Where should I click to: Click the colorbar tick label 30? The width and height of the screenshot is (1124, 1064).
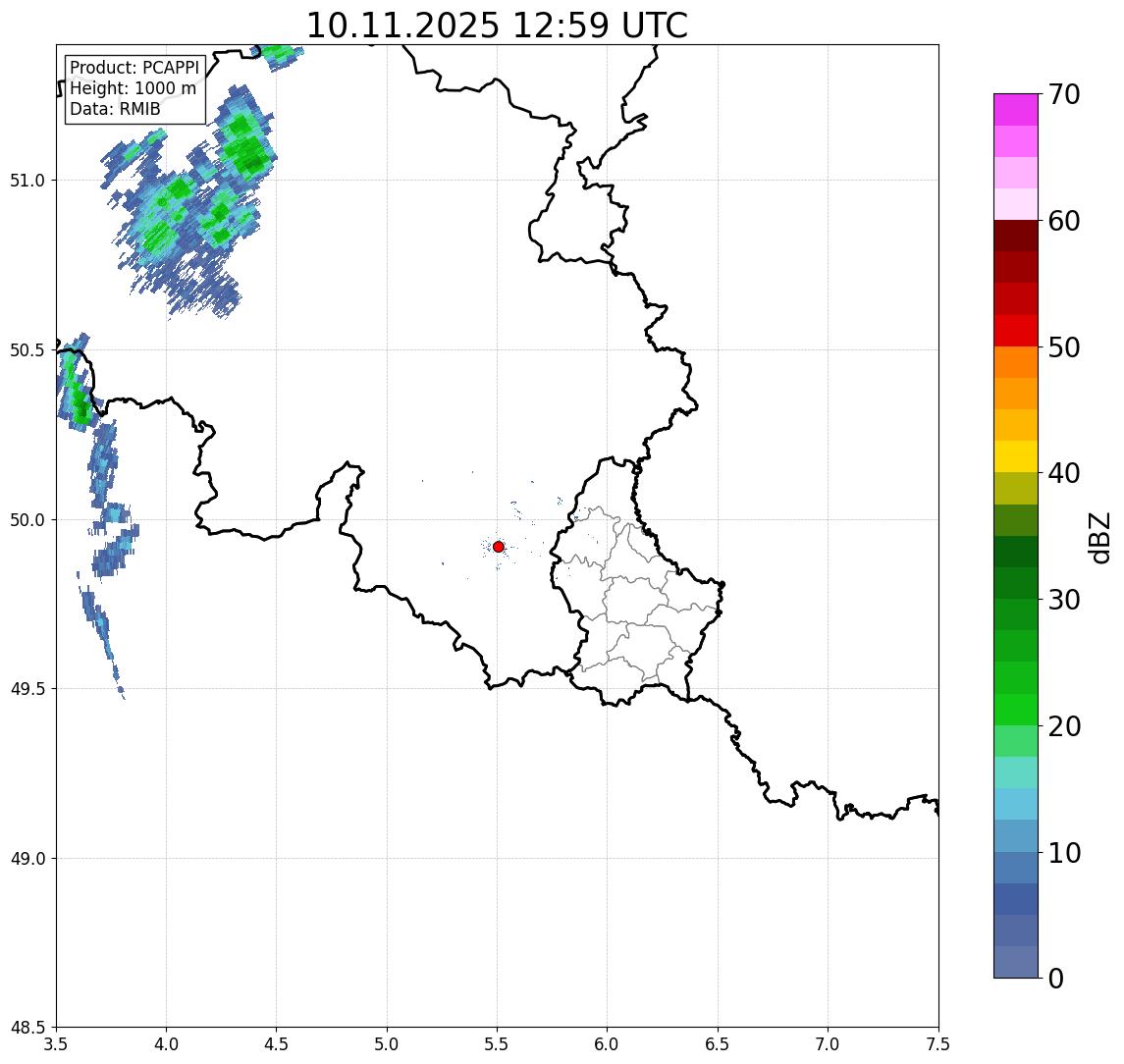(1064, 600)
